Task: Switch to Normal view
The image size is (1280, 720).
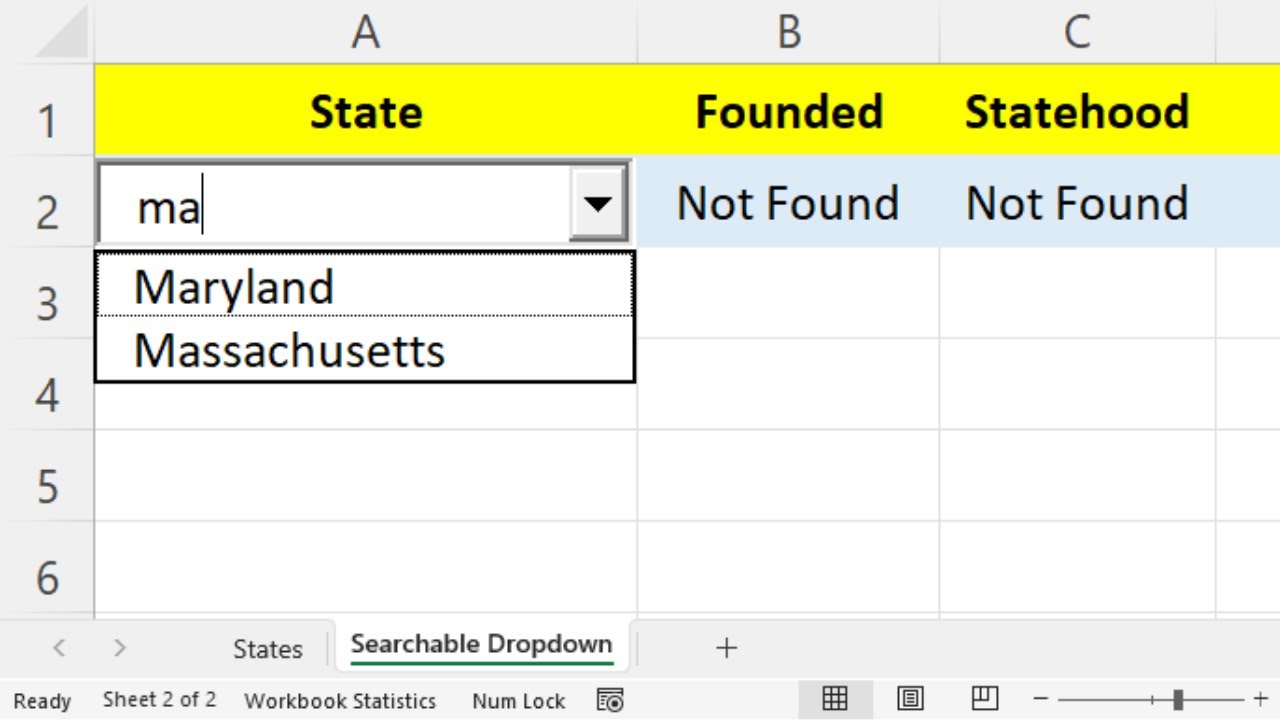Action: (835, 699)
